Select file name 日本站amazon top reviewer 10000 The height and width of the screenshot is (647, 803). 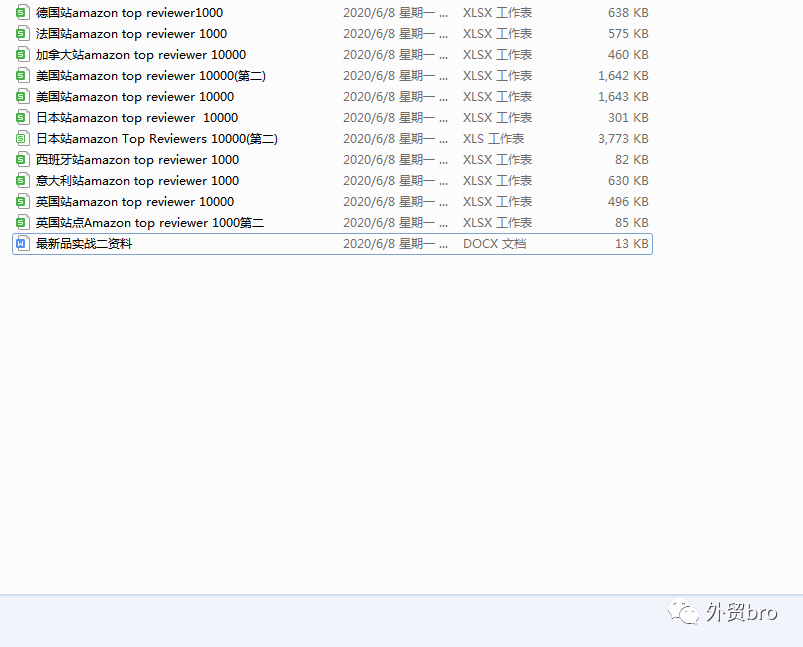click(x=137, y=118)
